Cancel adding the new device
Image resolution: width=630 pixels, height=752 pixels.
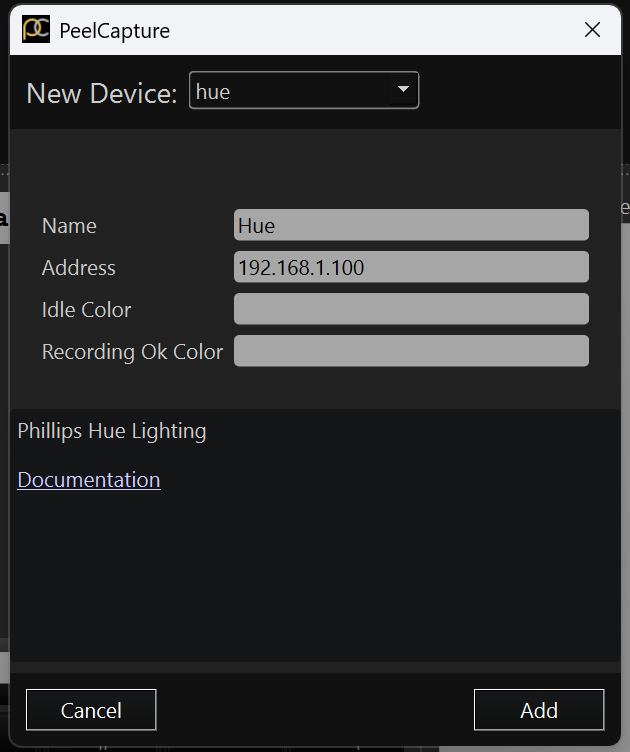[x=91, y=710]
